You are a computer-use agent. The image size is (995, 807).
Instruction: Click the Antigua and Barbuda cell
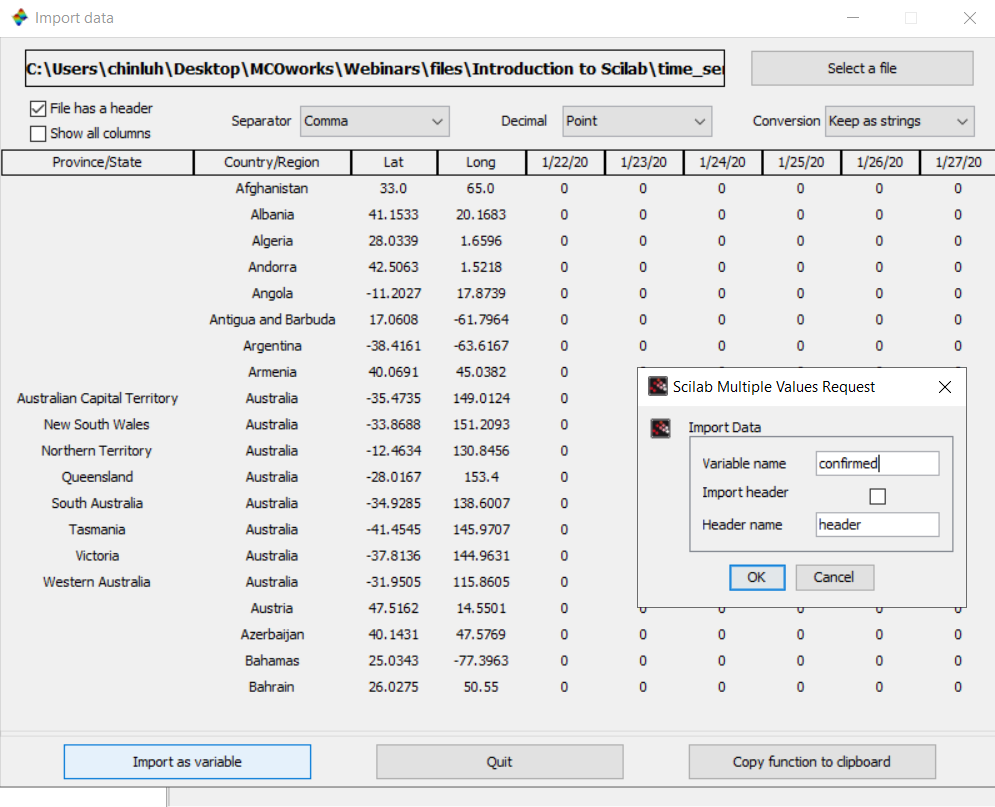pyautogui.click(x=272, y=320)
